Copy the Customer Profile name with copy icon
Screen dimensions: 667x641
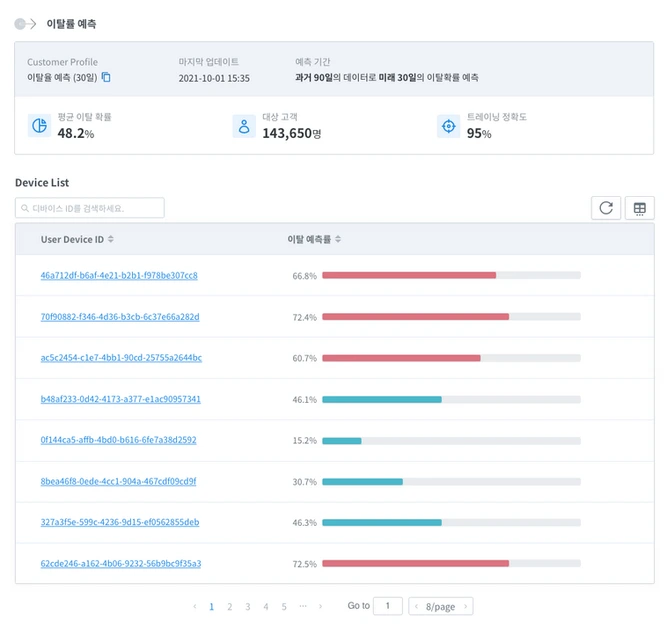(106, 77)
